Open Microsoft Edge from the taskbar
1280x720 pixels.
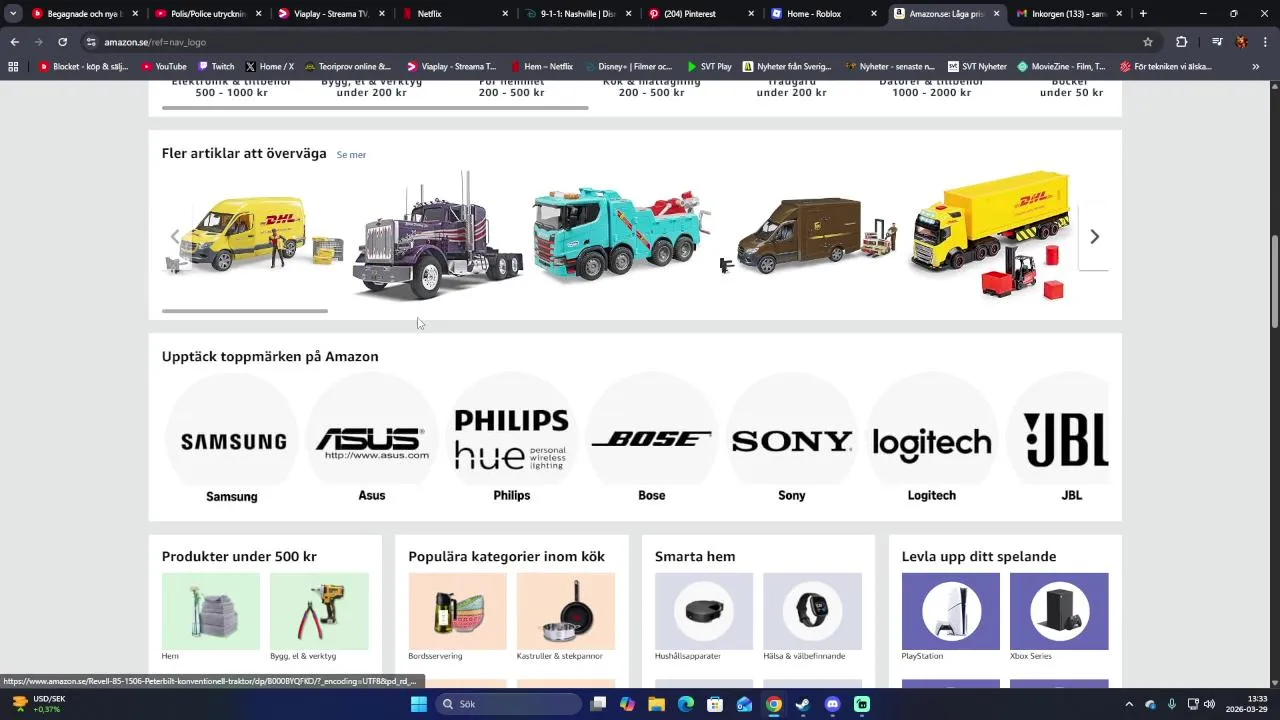[686, 704]
